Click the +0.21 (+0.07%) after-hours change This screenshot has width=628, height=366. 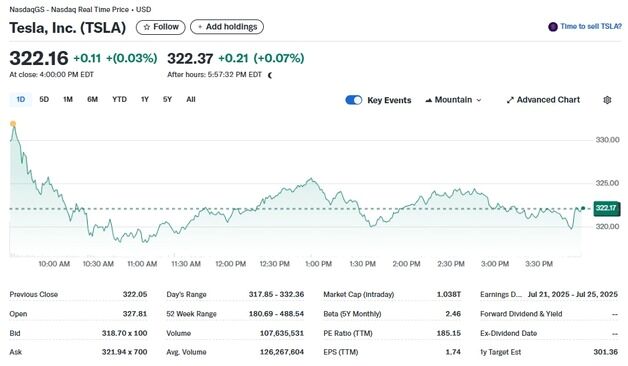[261, 58]
